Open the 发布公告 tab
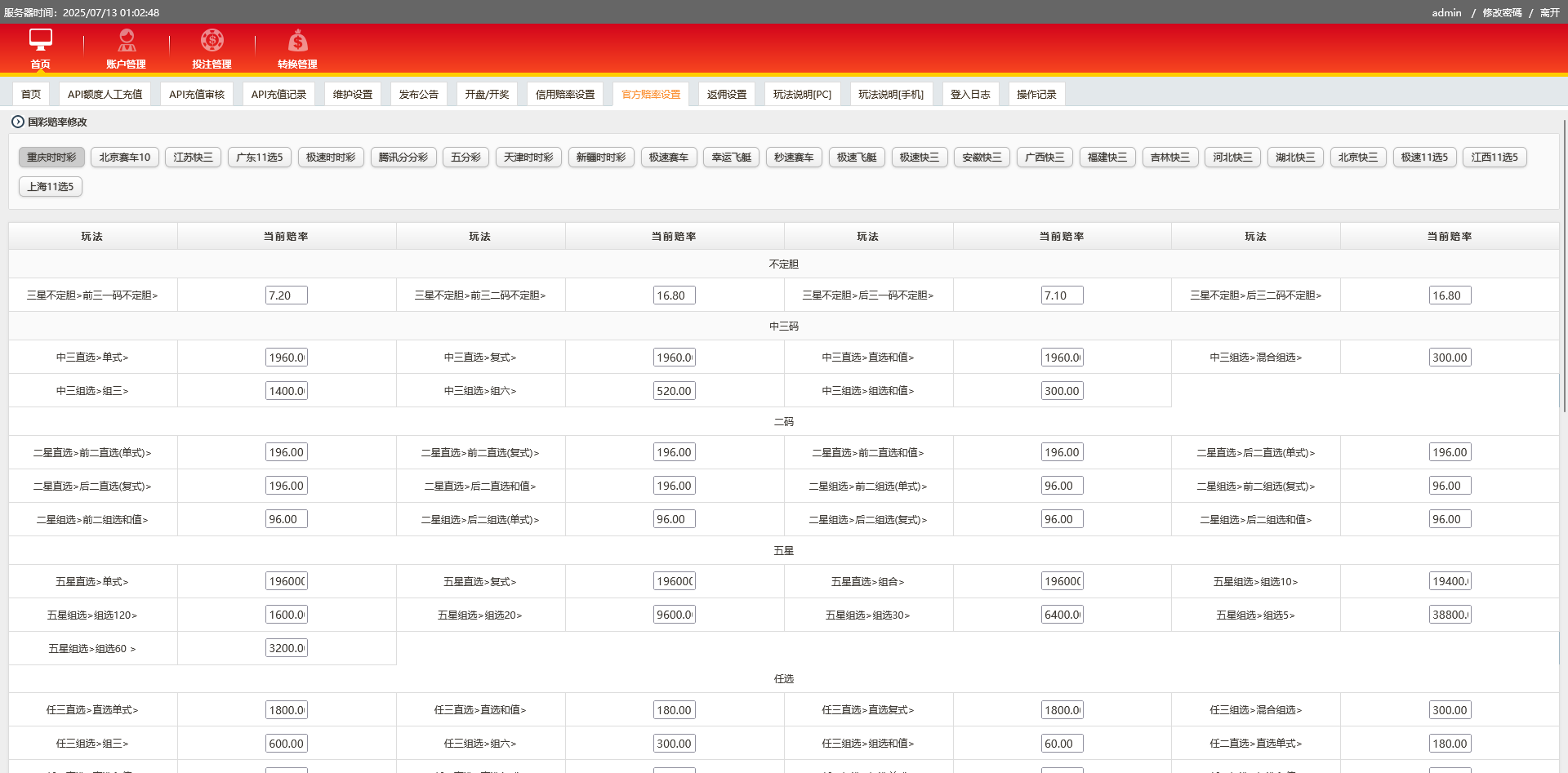The image size is (1568, 773). (x=419, y=94)
